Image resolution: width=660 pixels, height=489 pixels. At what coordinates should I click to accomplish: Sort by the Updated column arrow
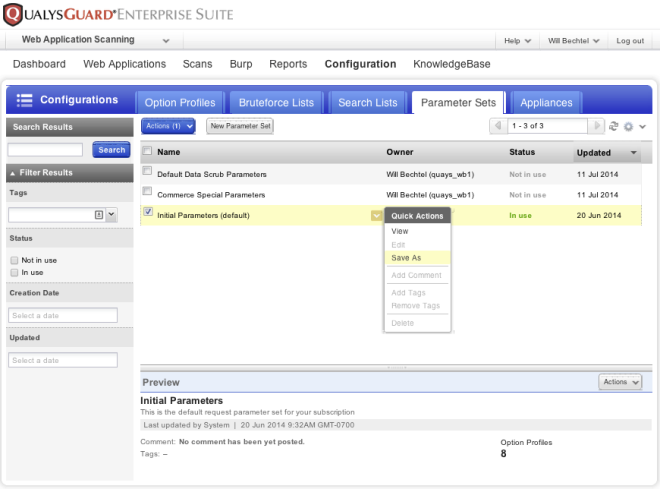[x=633, y=153]
